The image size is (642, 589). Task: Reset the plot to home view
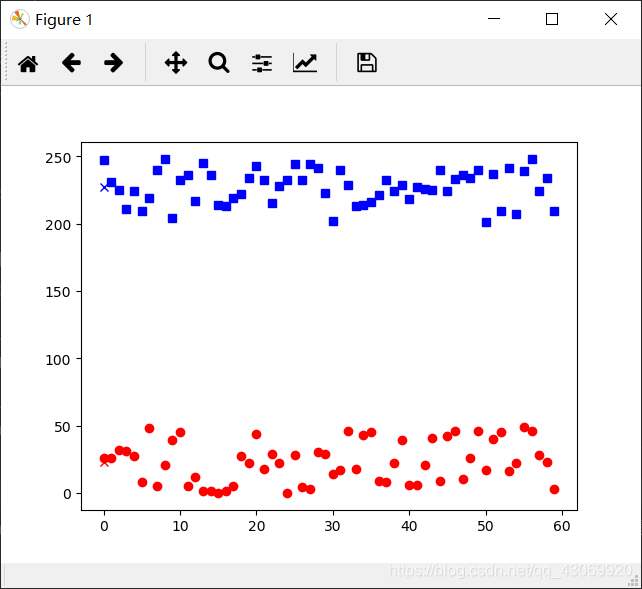pos(28,63)
